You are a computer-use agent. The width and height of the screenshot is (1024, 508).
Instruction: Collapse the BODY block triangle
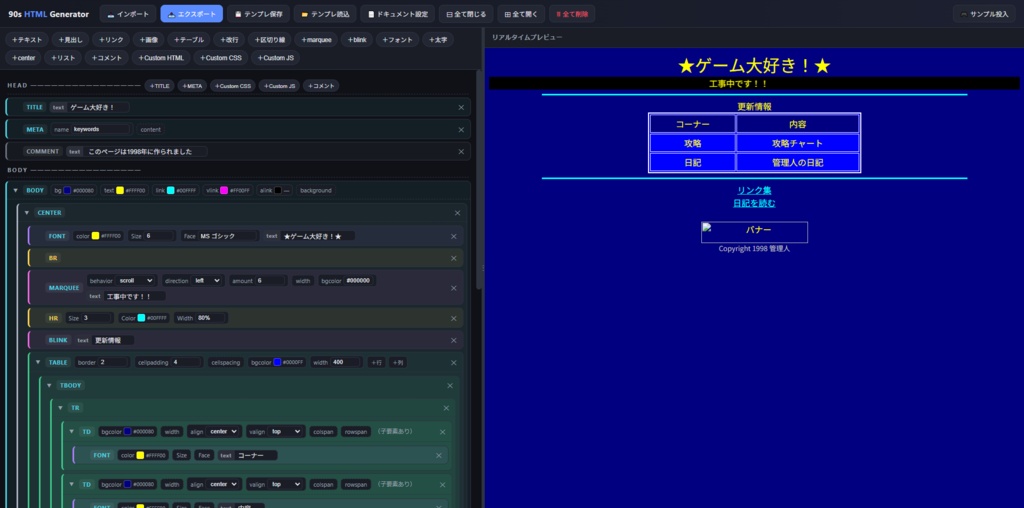(16, 191)
